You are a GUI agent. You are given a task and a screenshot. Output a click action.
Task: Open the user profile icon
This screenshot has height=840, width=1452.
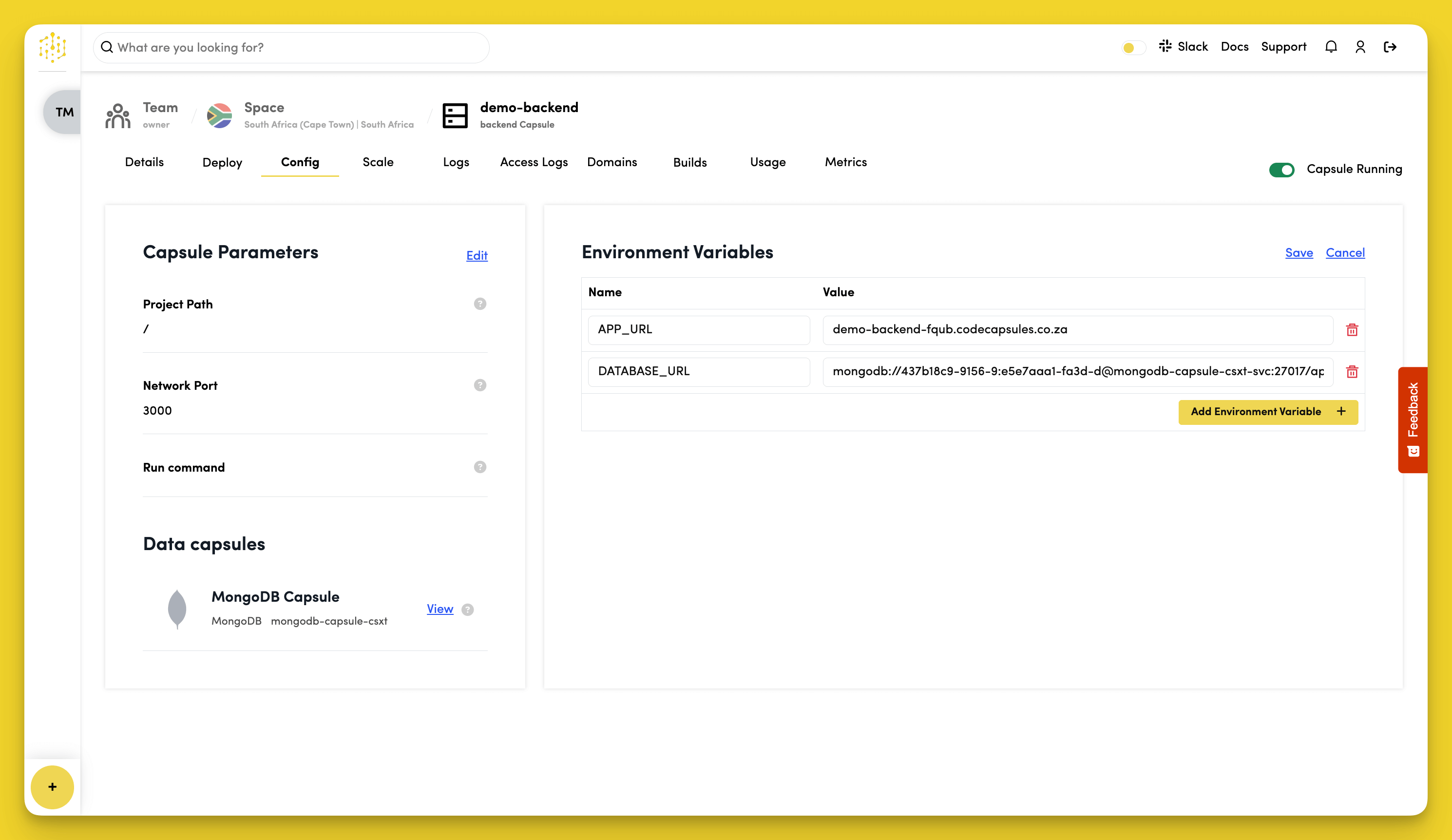point(1360,47)
